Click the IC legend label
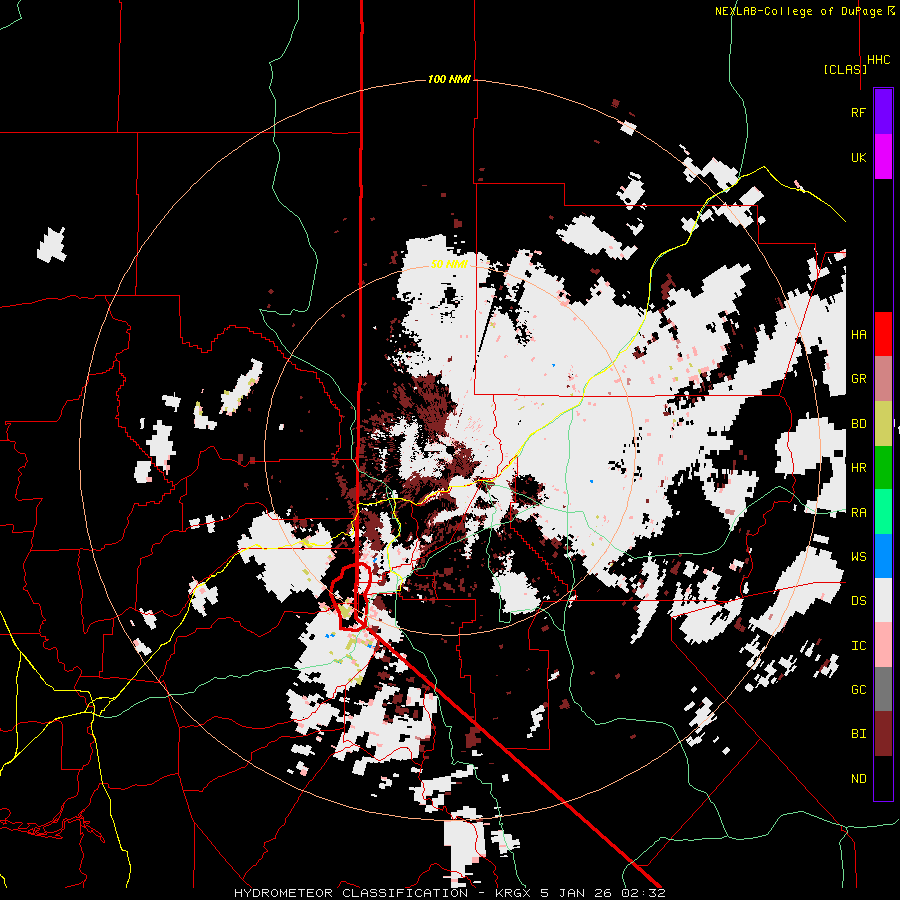The image size is (900, 900). [x=858, y=646]
